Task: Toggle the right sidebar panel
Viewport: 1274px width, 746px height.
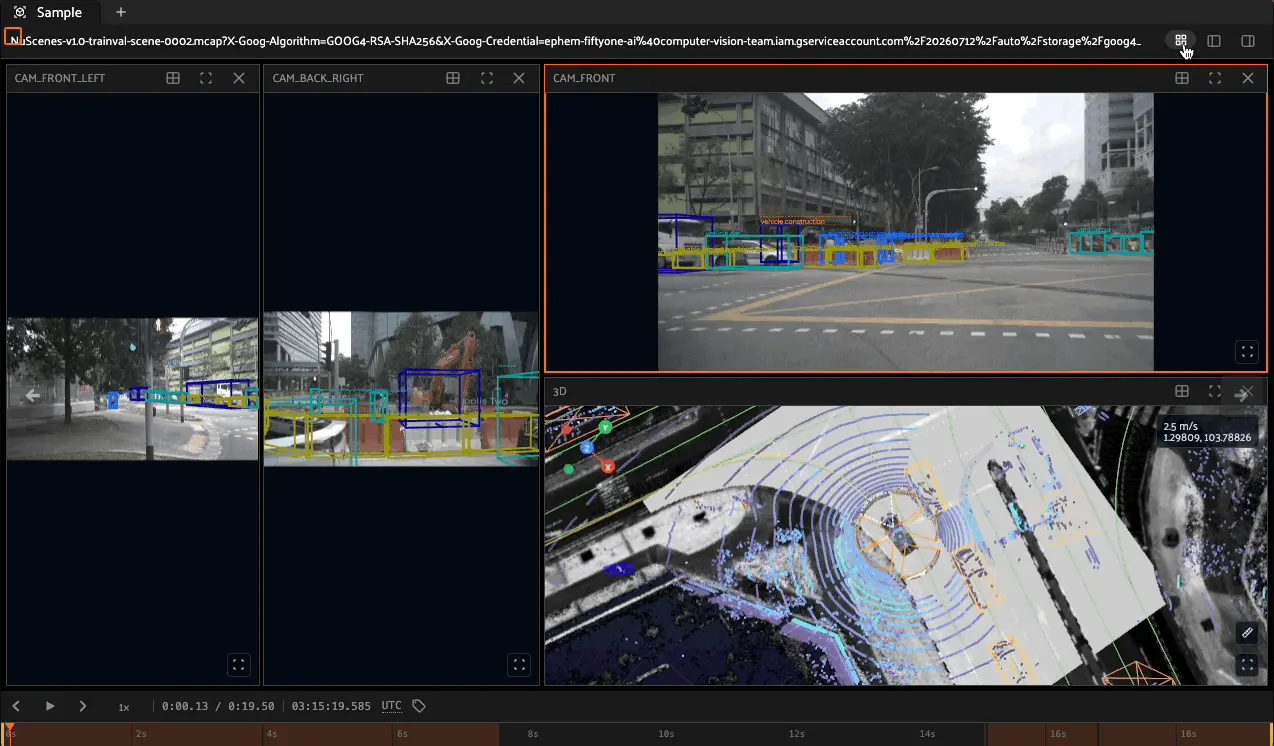Action: coord(1248,41)
